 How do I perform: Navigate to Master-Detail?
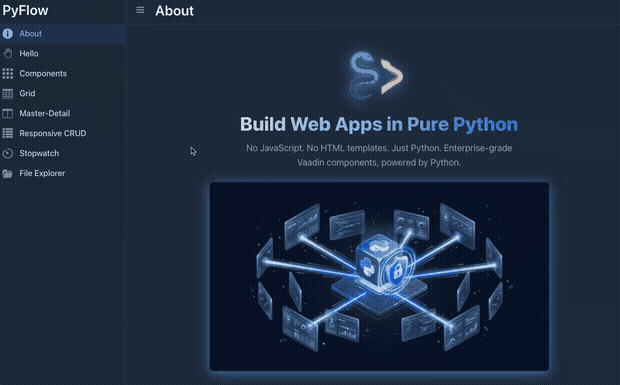coord(62,113)
